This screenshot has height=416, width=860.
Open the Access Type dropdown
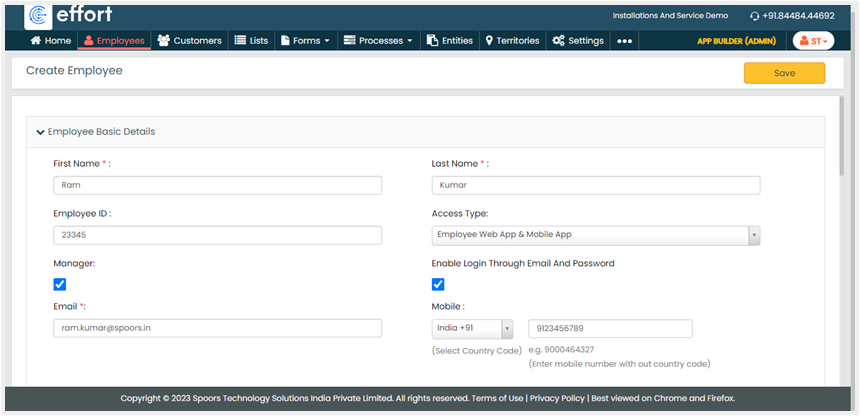(596, 235)
